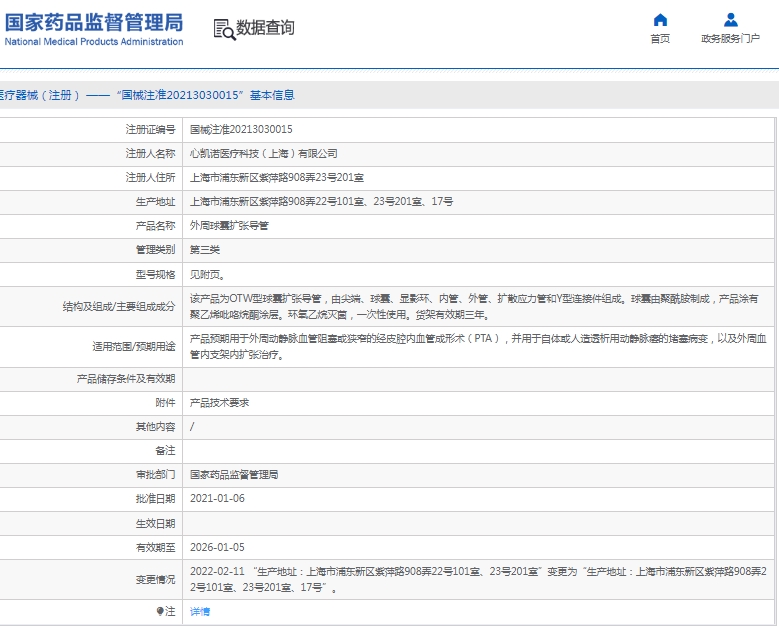This screenshot has height=631, width=779.
Task: Click the 备注 label
Action: (165, 451)
